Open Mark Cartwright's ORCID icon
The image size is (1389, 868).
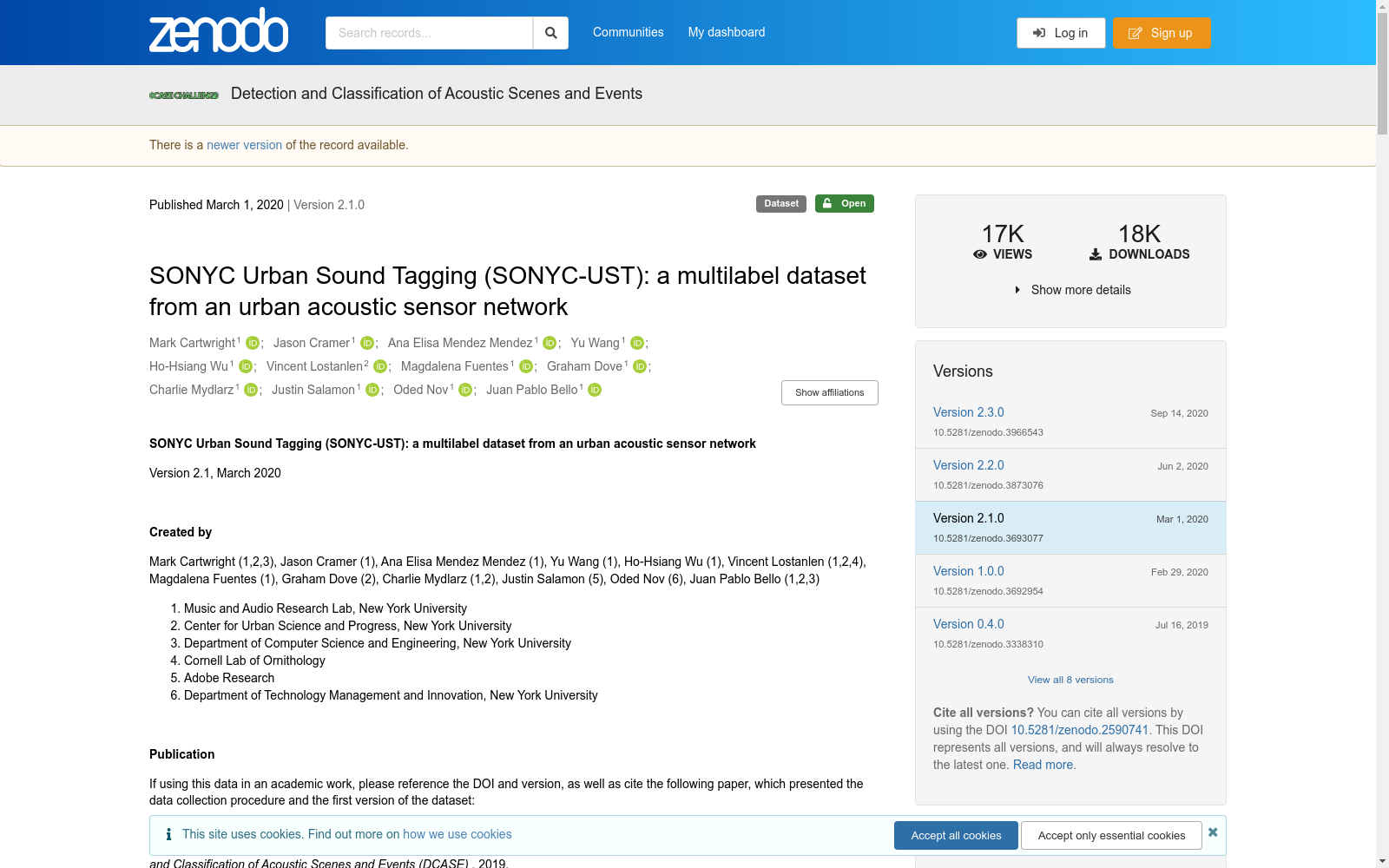click(x=253, y=343)
